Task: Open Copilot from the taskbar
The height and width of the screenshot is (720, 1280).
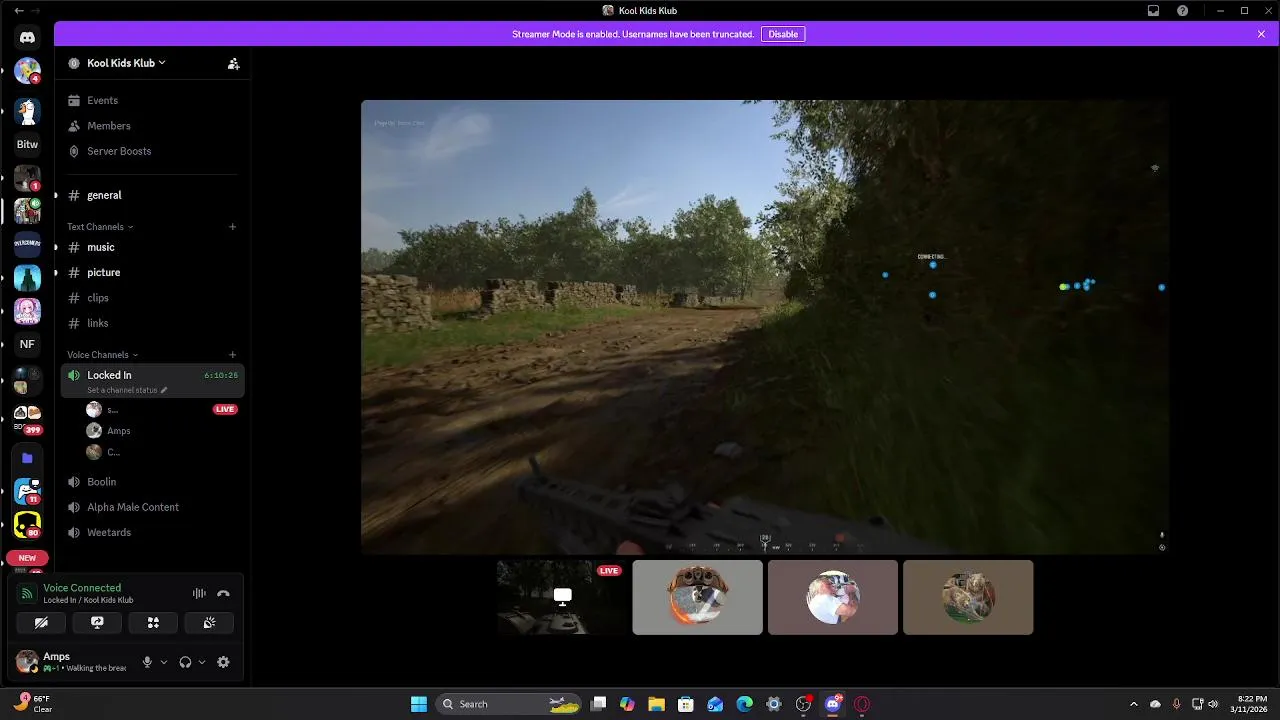Action: coord(627,704)
